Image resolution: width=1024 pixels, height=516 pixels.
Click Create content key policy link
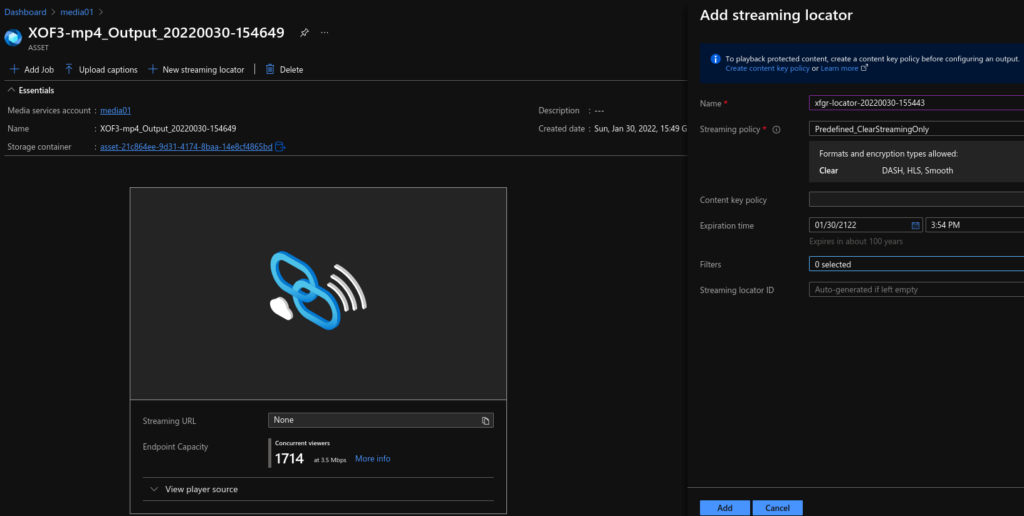click(x=767, y=68)
